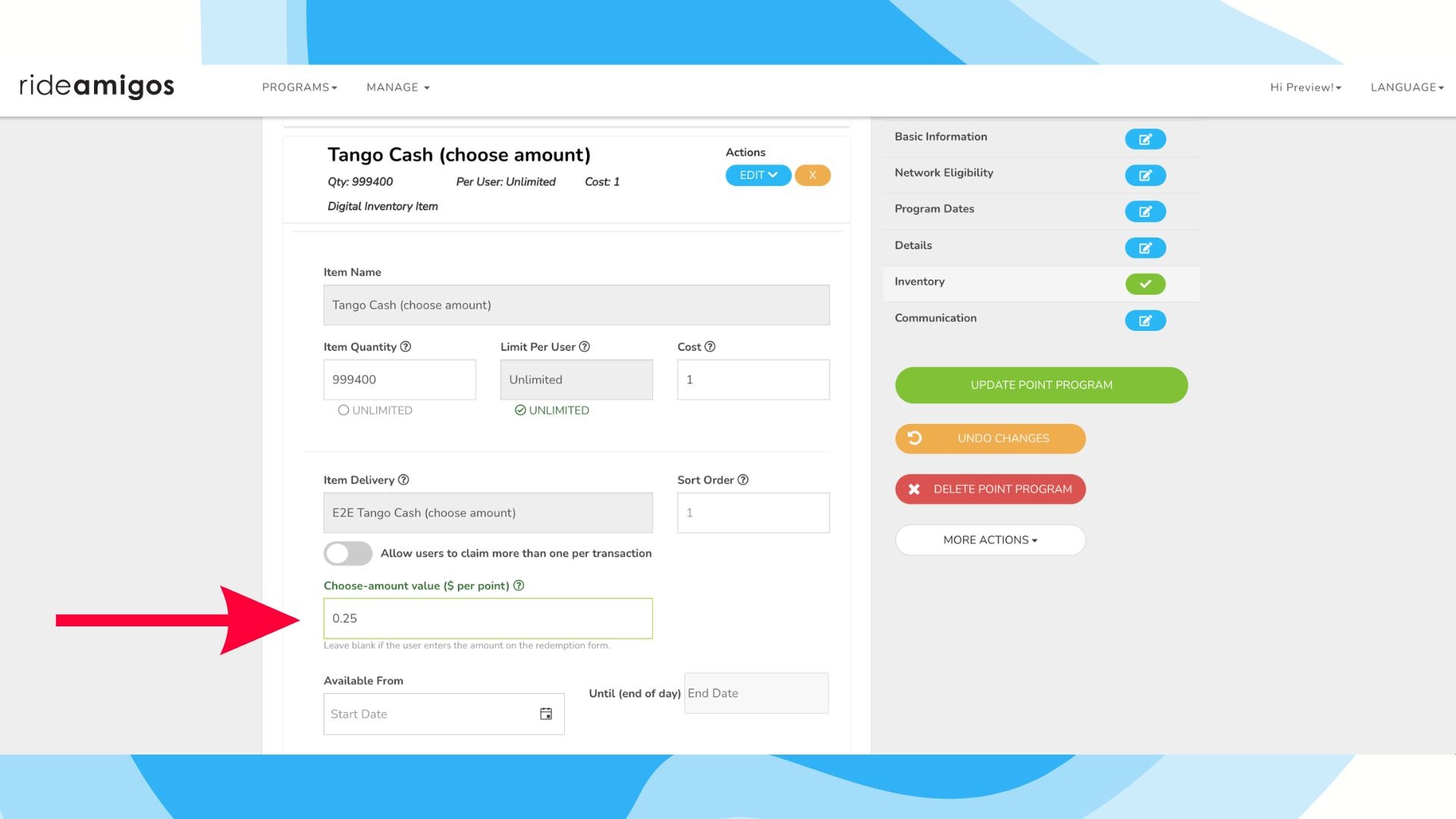Toggle allow claiming more than one per transaction
Image resolution: width=1456 pixels, height=819 pixels.
tap(348, 554)
